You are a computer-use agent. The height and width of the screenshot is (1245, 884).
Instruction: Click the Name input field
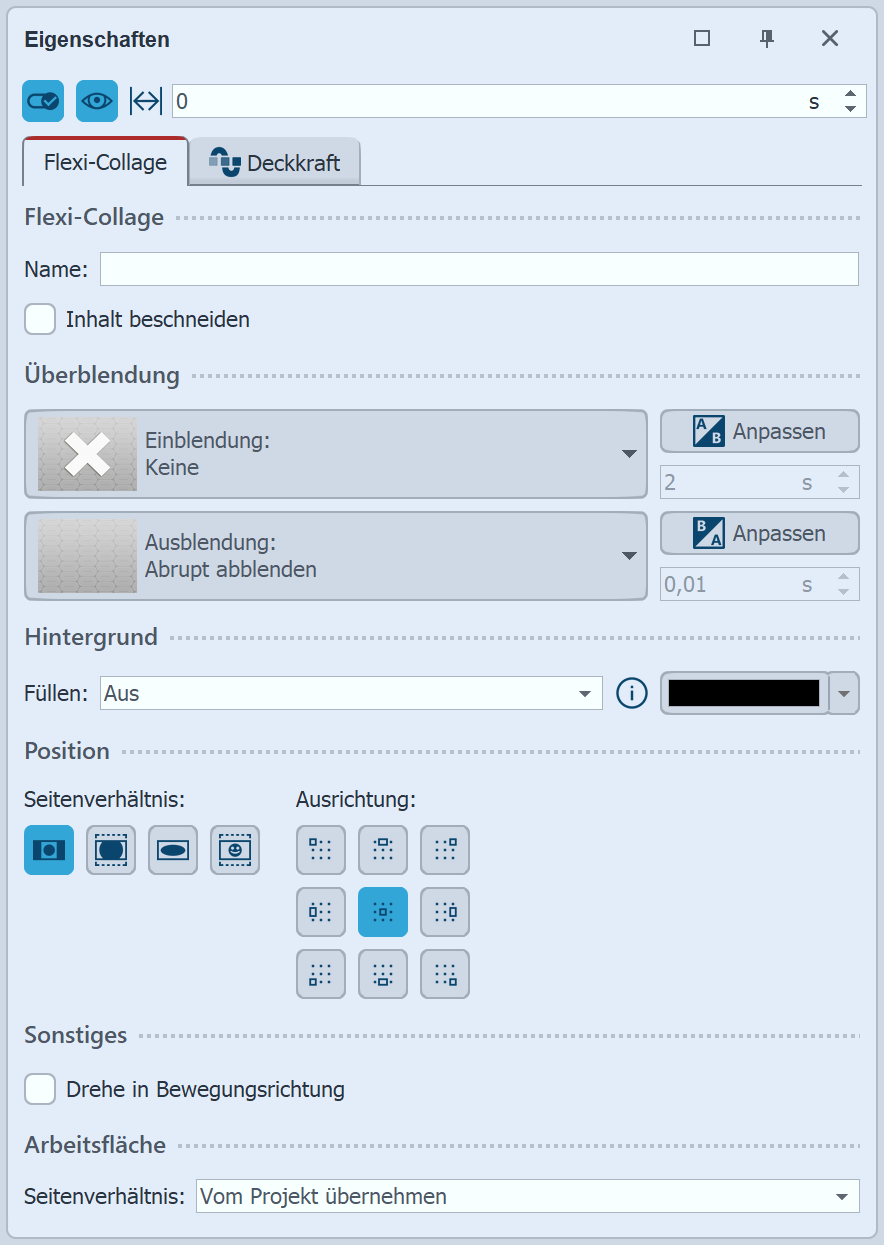(478, 268)
